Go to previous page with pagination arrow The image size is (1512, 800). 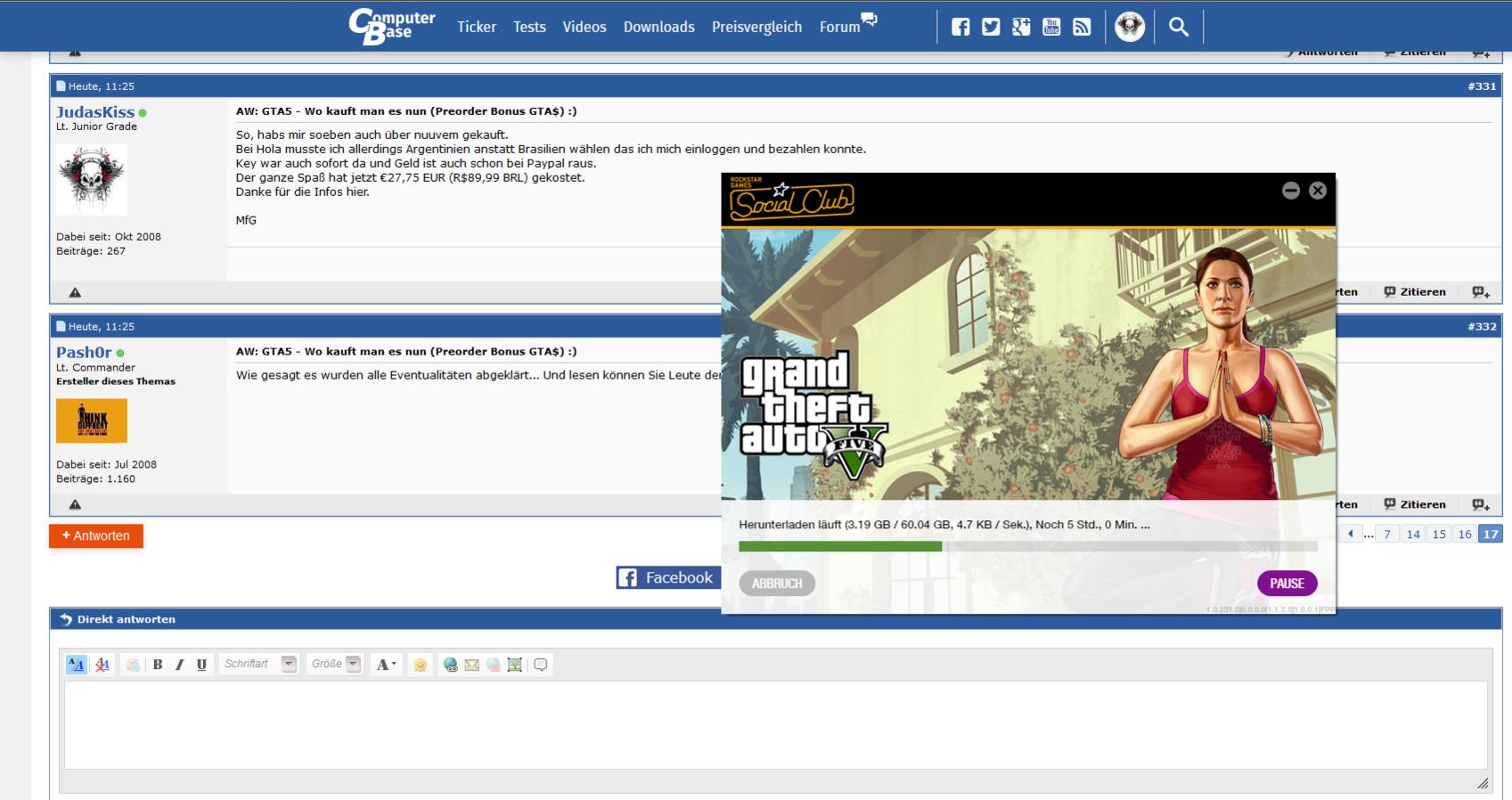click(x=1351, y=535)
